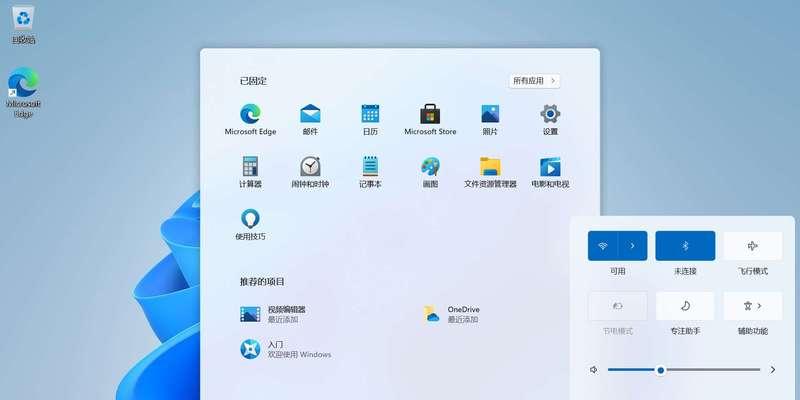This screenshot has height=400, width=800.
Task: Expand Wi-Fi networks list arrow
Action: [633, 246]
